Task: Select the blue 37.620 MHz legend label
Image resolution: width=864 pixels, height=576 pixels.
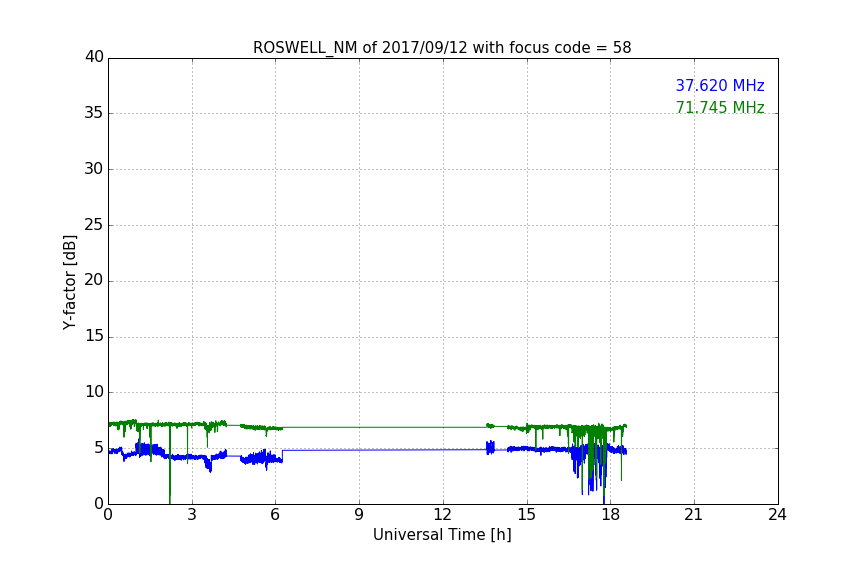Action: [x=720, y=86]
